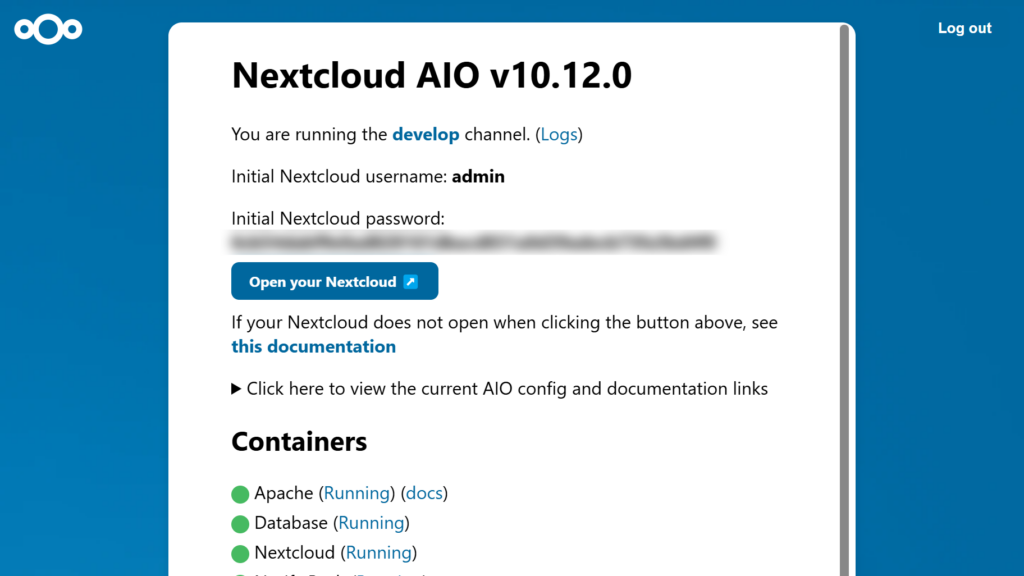Click the middle circle of the Nextcloud logo
The width and height of the screenshot is (1024, 576).
[47, 29]
